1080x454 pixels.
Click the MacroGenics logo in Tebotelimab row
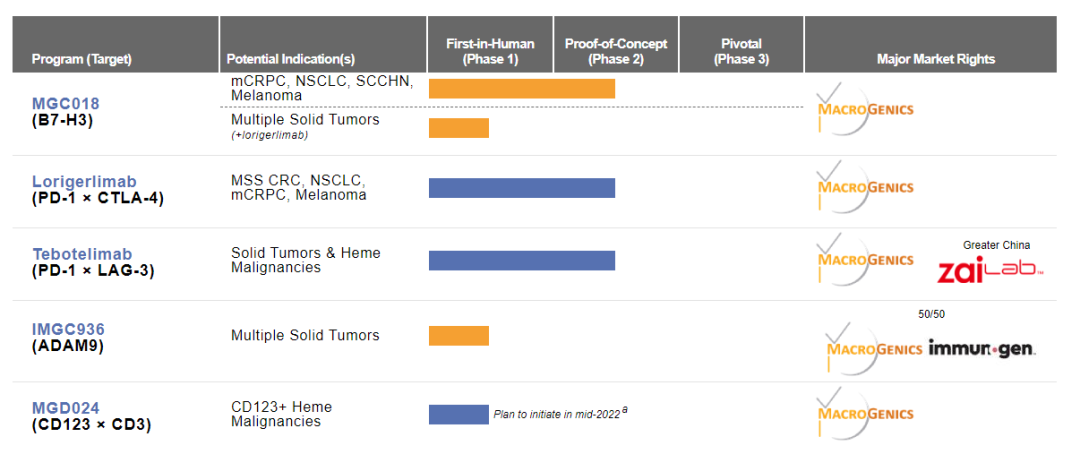864,259
